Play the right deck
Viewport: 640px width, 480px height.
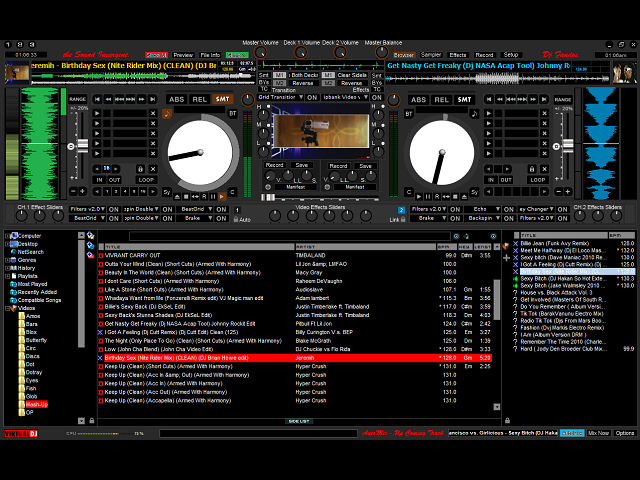click(419, 197)
